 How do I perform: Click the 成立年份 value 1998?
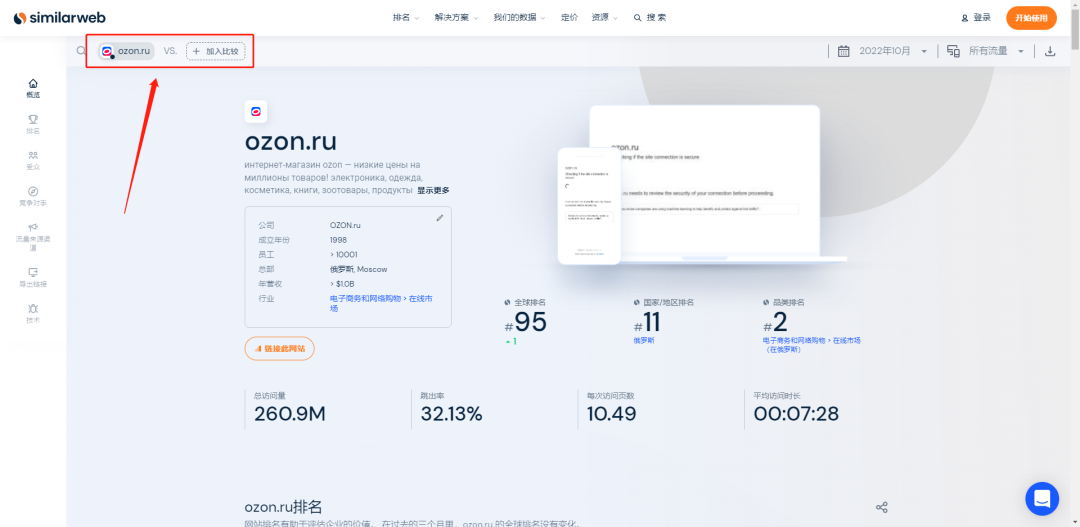tap(338, 240)
